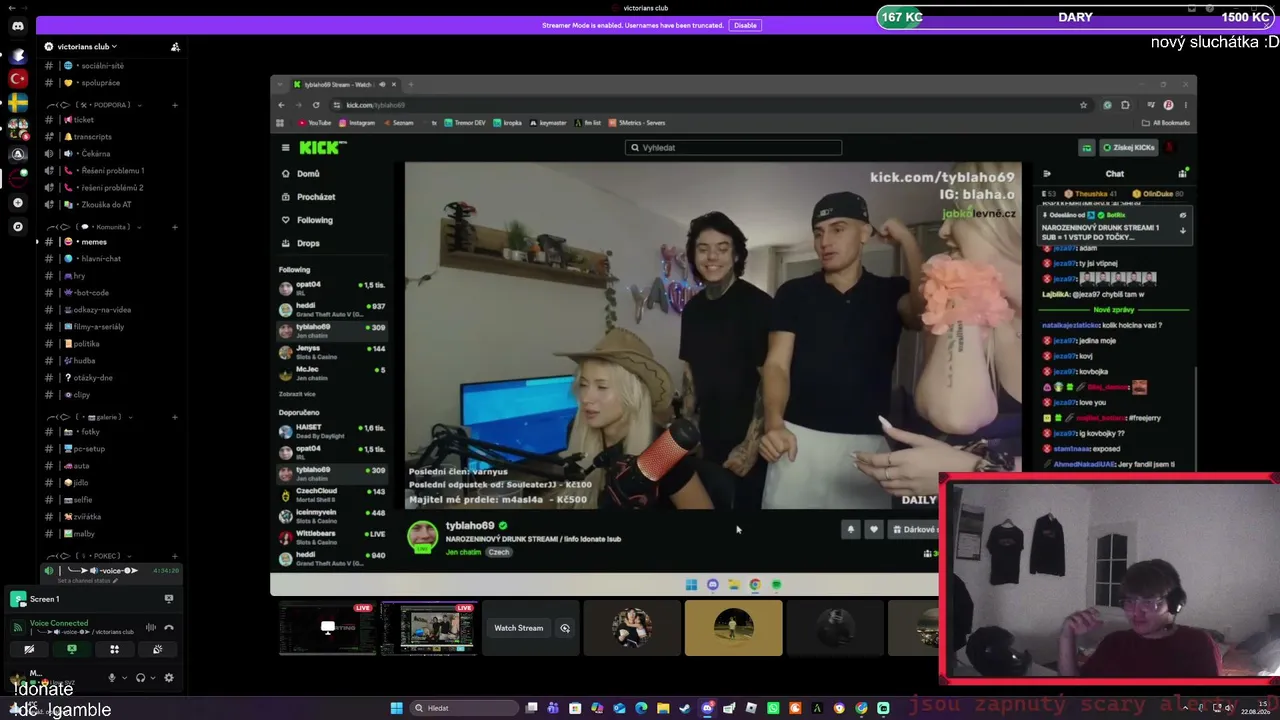Open the ticket channel
Image resolution: width=1280 pixels, height=720 pixels.
click(110, 120)
